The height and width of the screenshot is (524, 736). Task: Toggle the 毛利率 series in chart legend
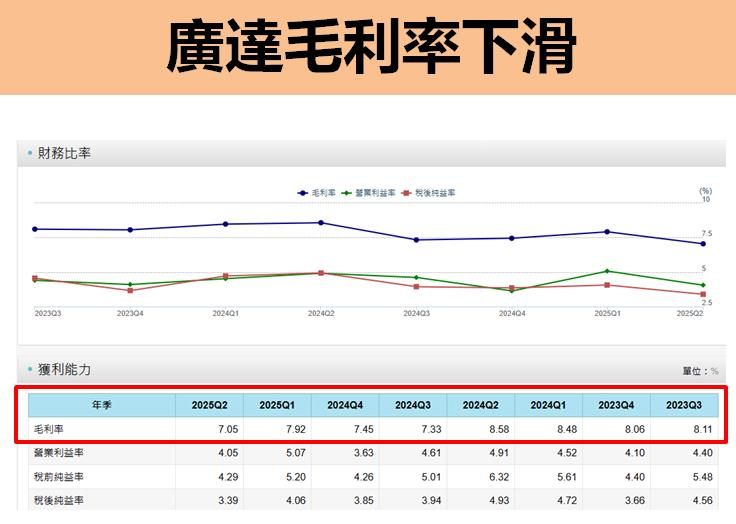(x=317, y=193)
